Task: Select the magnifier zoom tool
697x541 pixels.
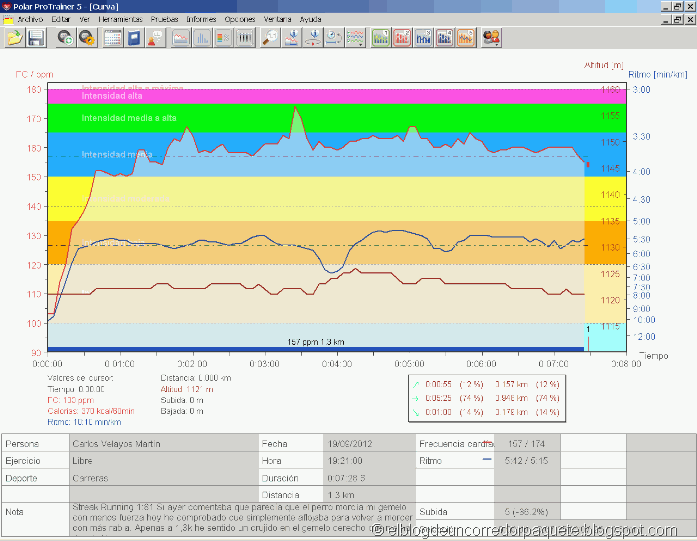Action: [270, 38]
